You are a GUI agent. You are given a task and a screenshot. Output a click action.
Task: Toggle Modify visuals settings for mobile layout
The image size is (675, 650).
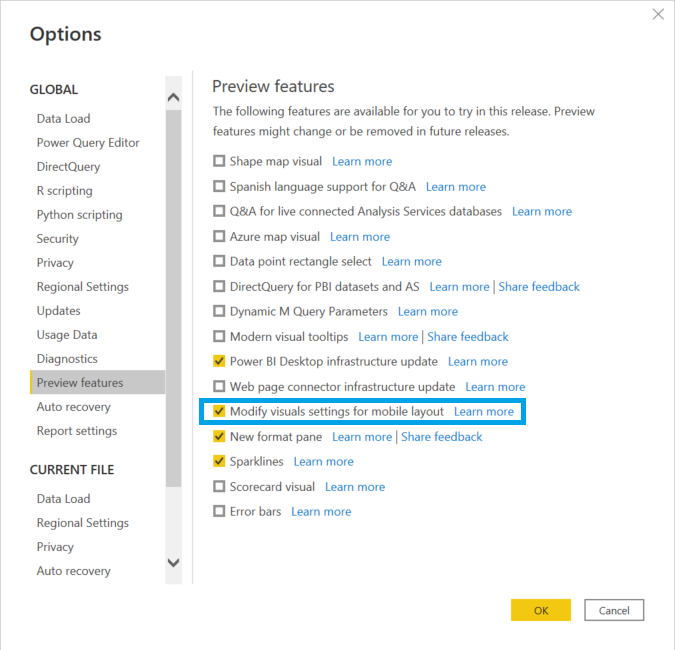[x=220, y=412]
